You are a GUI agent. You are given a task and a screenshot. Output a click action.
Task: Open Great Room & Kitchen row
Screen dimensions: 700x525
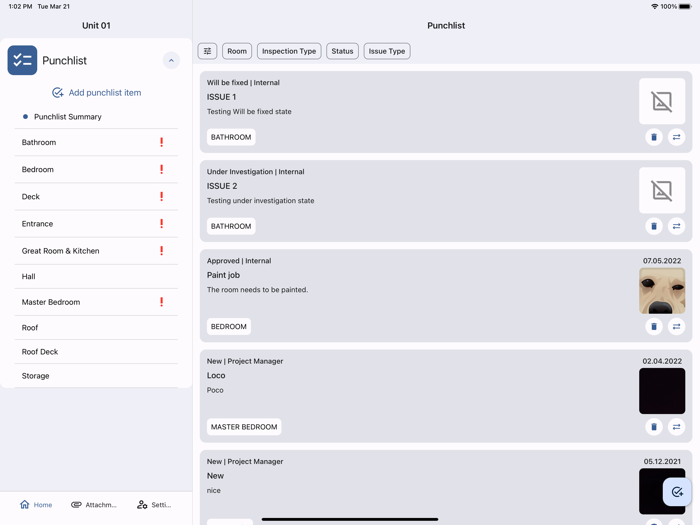click(96, 251)
